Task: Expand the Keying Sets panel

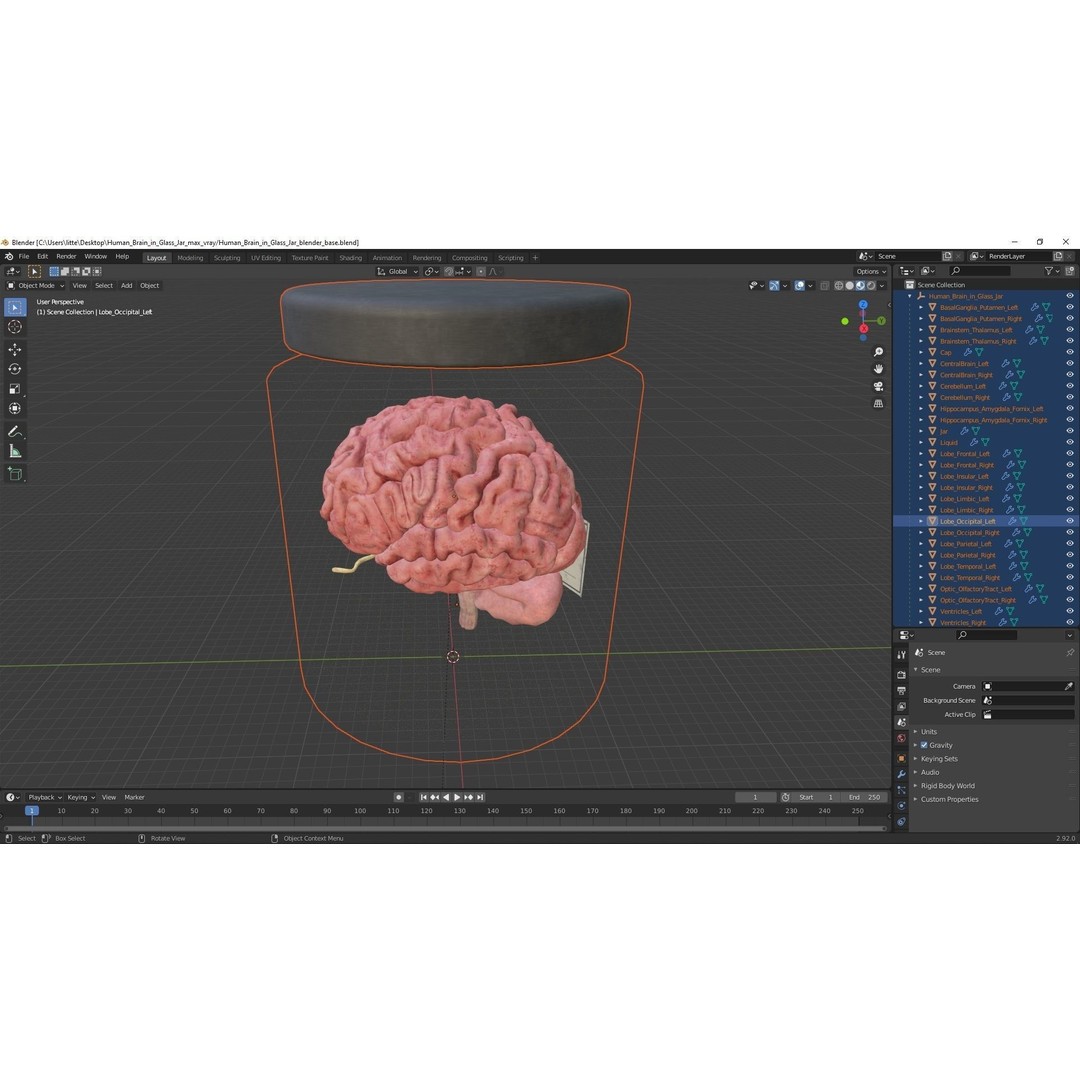Action: coord(939,759)
